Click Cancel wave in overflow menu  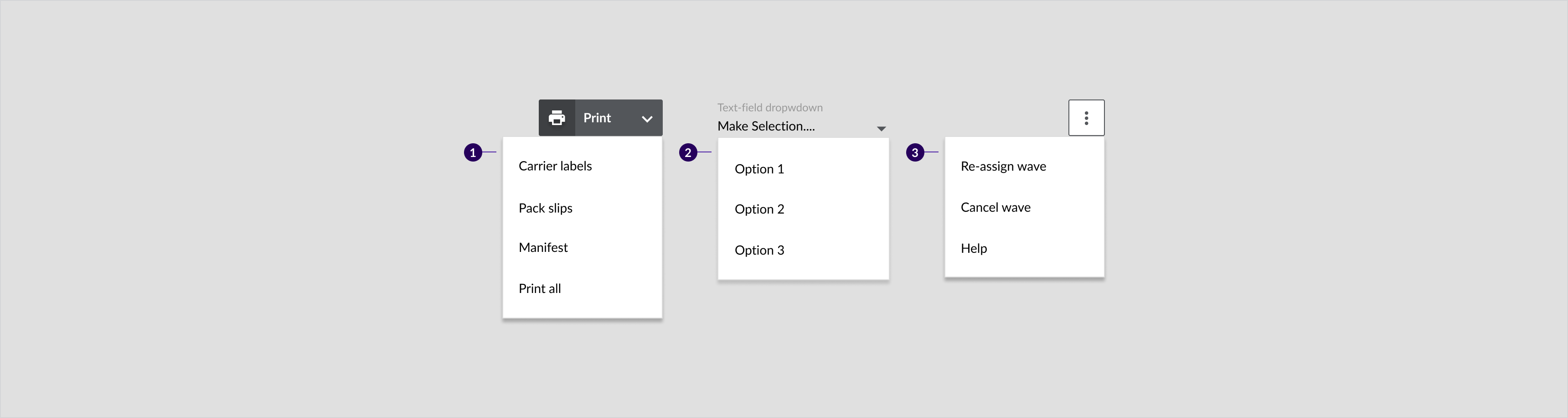pyautogui.click(x=995, y=207)
